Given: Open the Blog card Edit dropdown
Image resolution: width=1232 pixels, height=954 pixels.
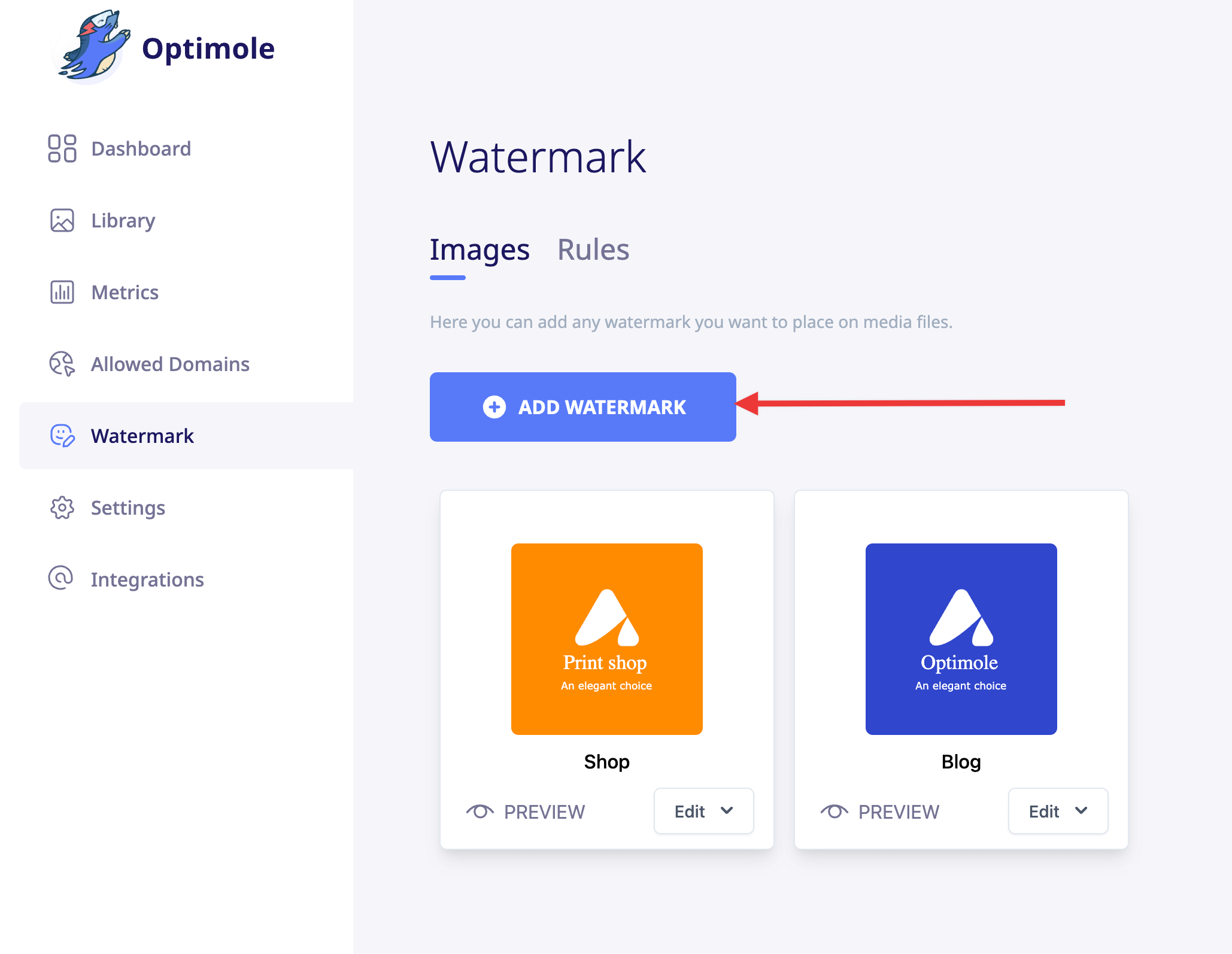Looking at the screenshot, I should coord(1058,811).
